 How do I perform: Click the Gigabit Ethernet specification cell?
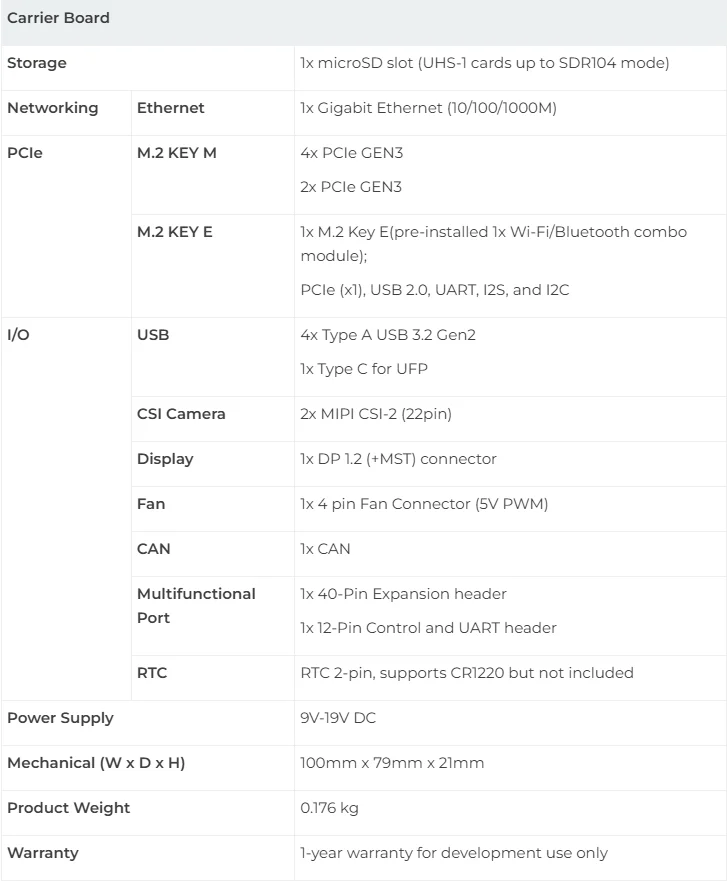click(x=428, y=108)
